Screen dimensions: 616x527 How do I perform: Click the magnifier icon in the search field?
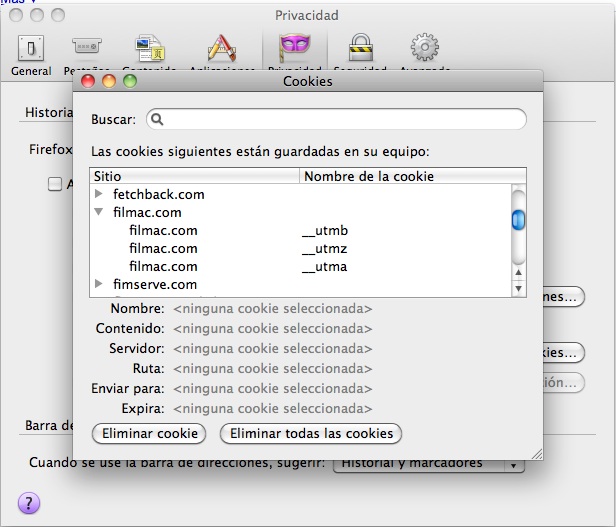click(x=158, y=119)
